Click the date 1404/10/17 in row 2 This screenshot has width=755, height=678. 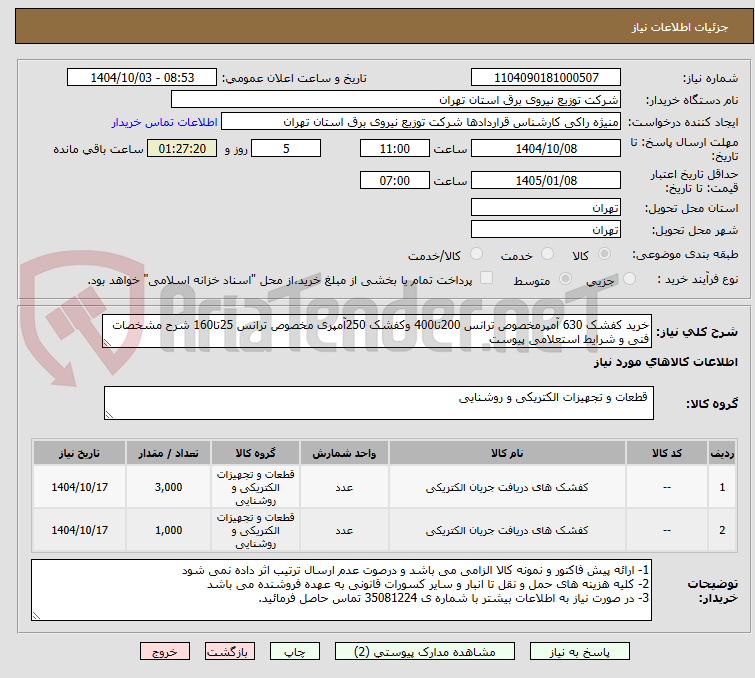point(79,530)
